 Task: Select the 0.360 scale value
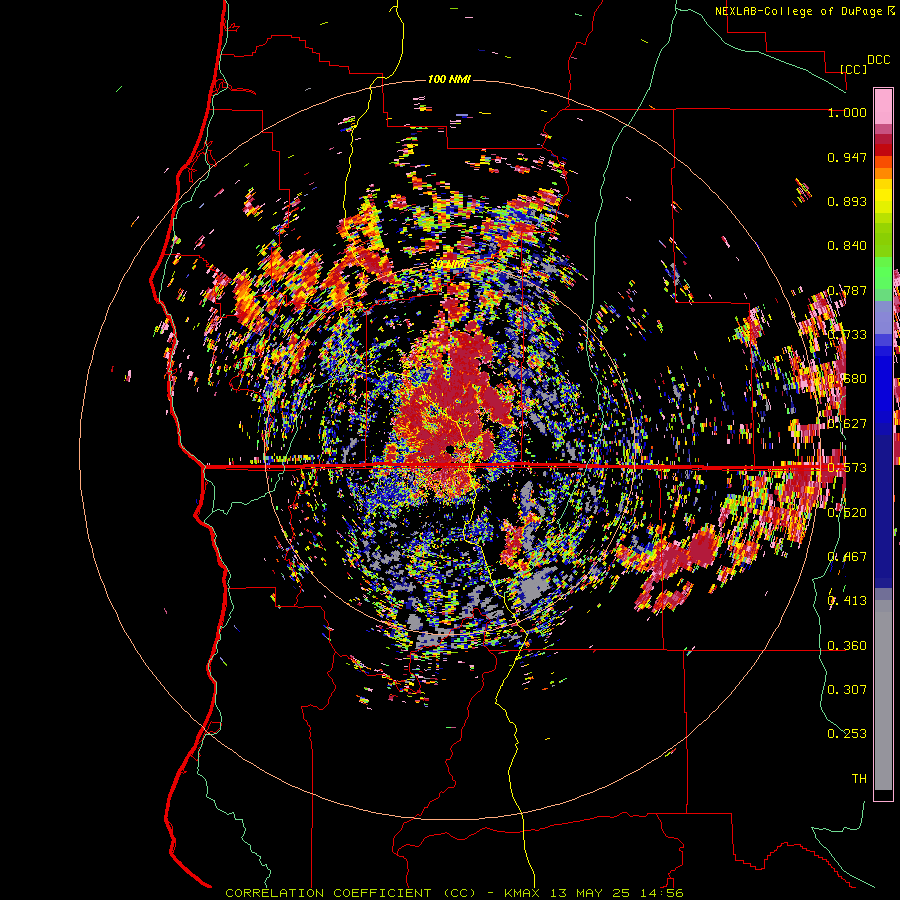click(x=847, y=646)
